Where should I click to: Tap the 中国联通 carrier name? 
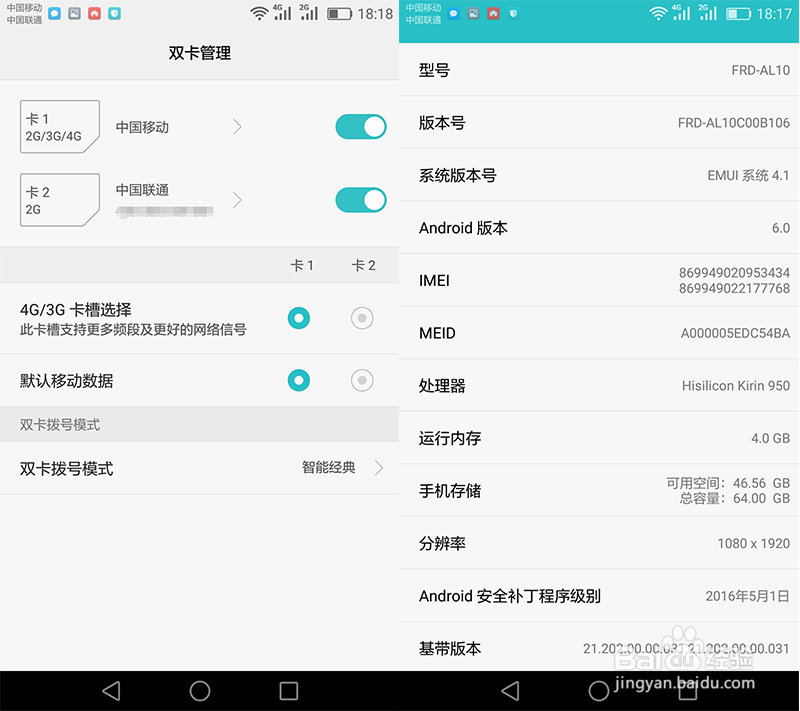pyautogui.click(x=142, y=190)
